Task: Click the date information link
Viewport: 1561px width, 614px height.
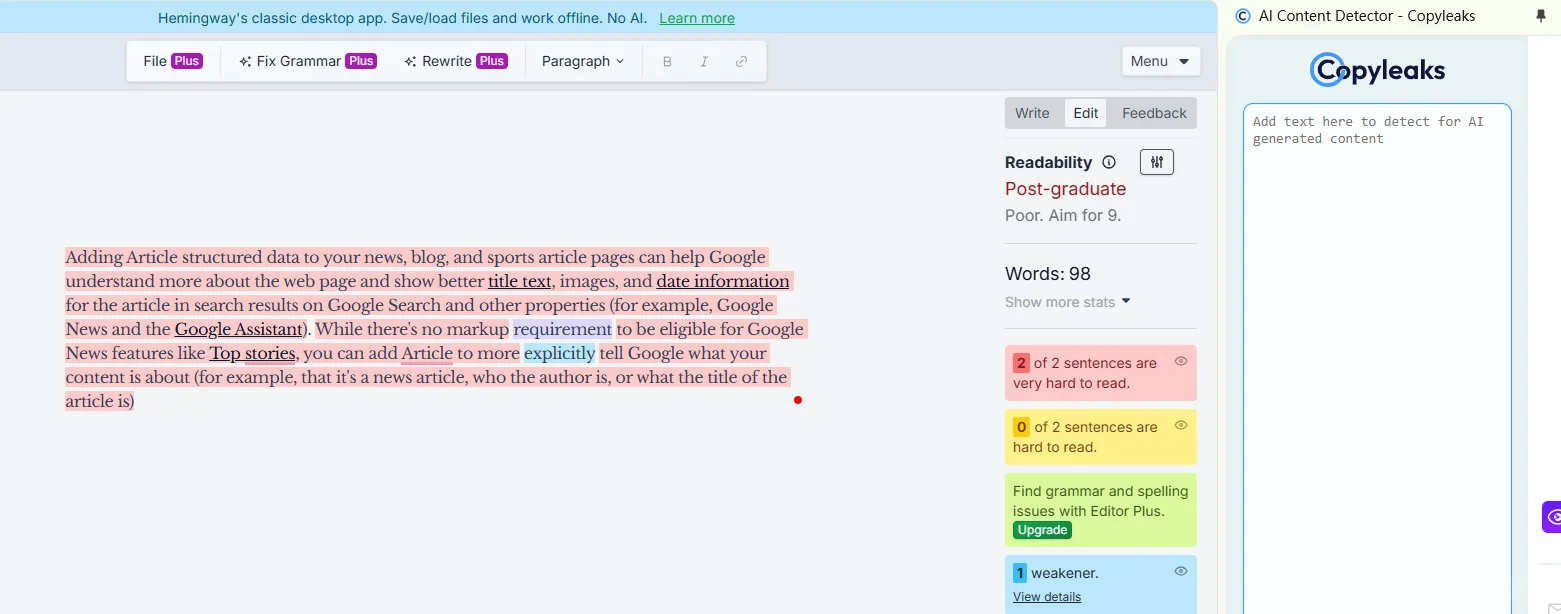Action: 723,281
